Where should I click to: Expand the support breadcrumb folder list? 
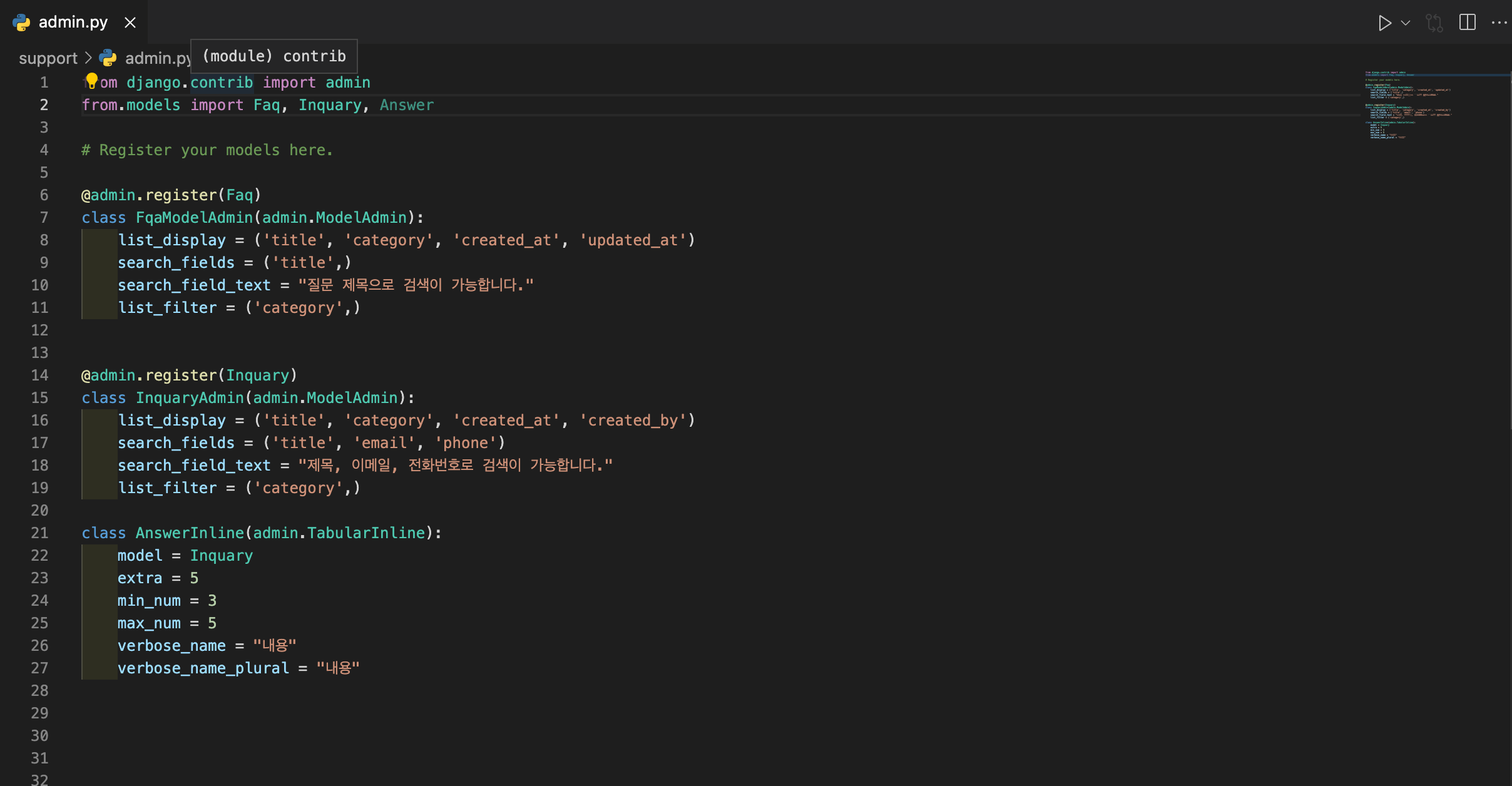coord(48,58)
